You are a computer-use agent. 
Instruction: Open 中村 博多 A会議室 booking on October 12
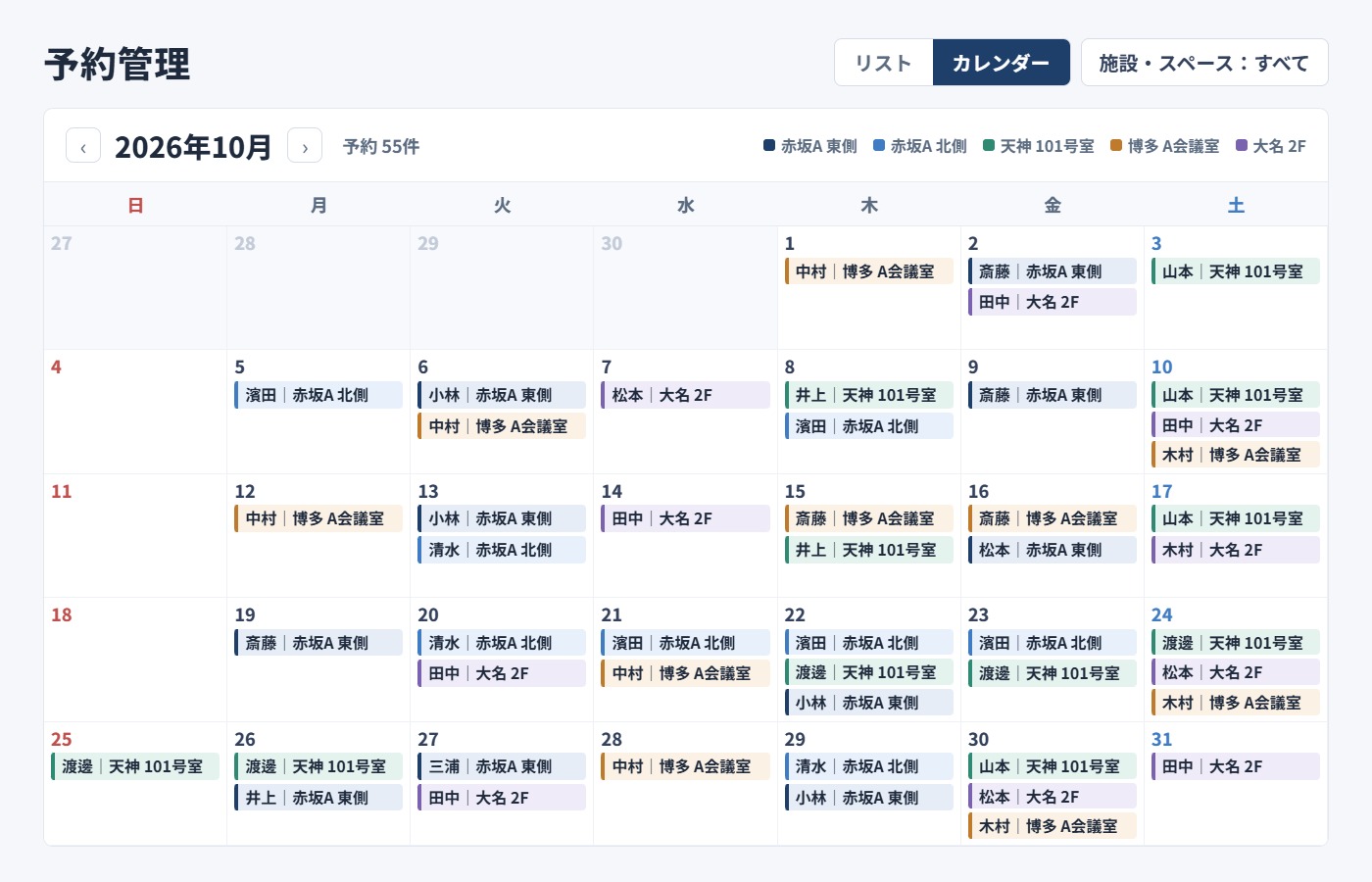click(318, 518)
